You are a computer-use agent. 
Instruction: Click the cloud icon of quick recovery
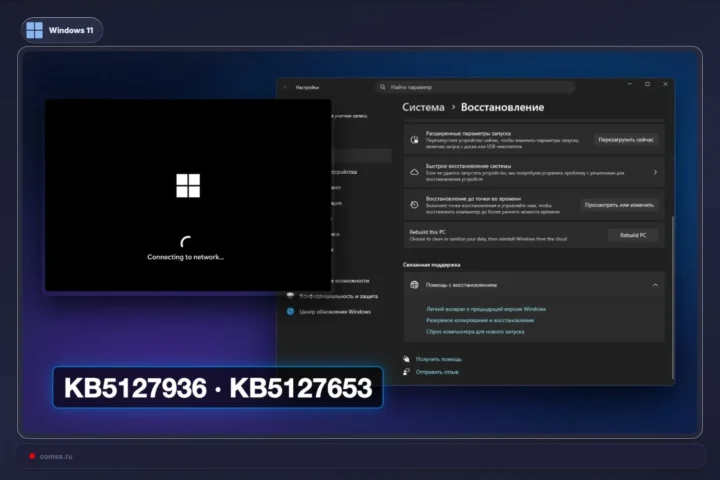(414, 172)
